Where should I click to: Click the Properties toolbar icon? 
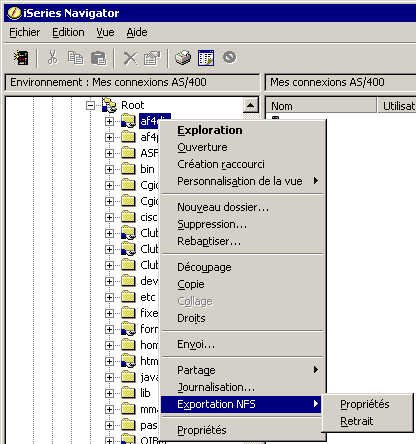152,58
